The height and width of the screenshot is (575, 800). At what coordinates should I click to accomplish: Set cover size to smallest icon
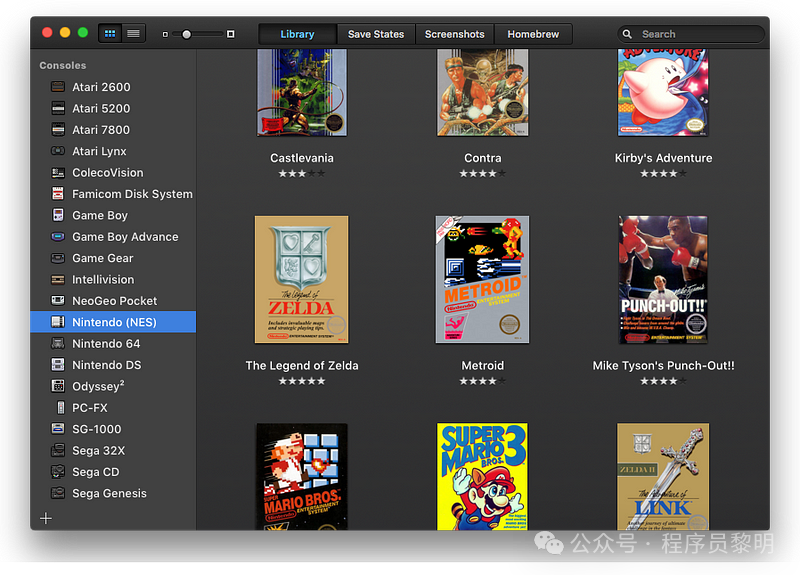[165, 34]
